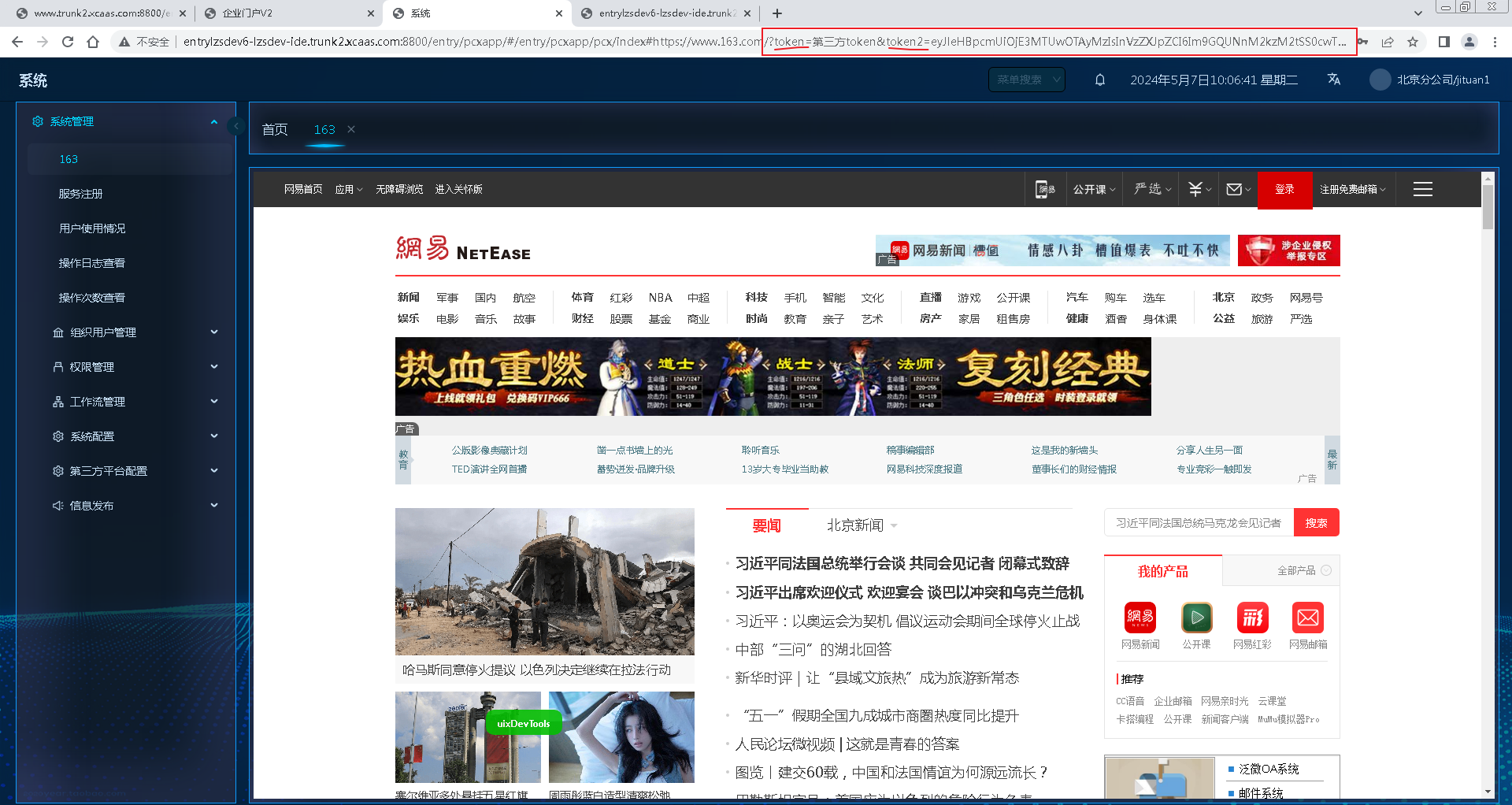Click the mobile app phone icon
This screenshot has width=1512, height=805.
[1045, 189]
